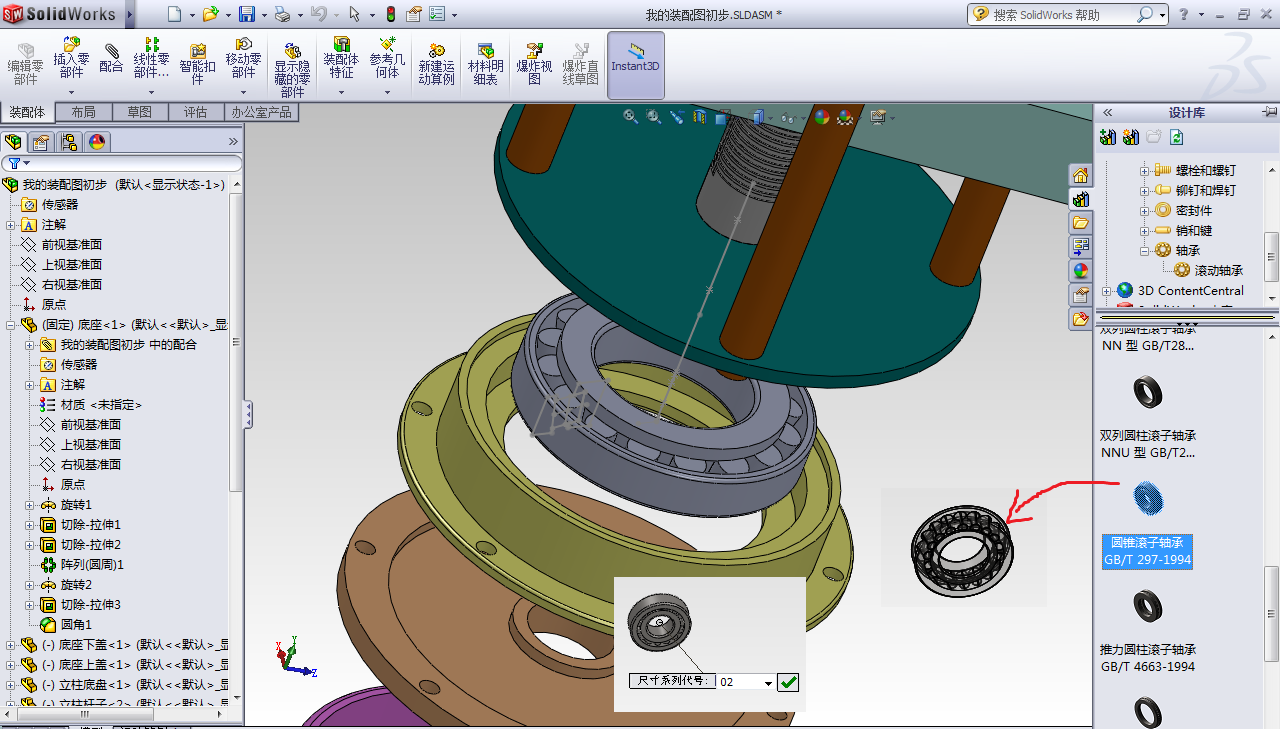Expand the 切除-拉伸1 feature

click(x=29, y=525)
